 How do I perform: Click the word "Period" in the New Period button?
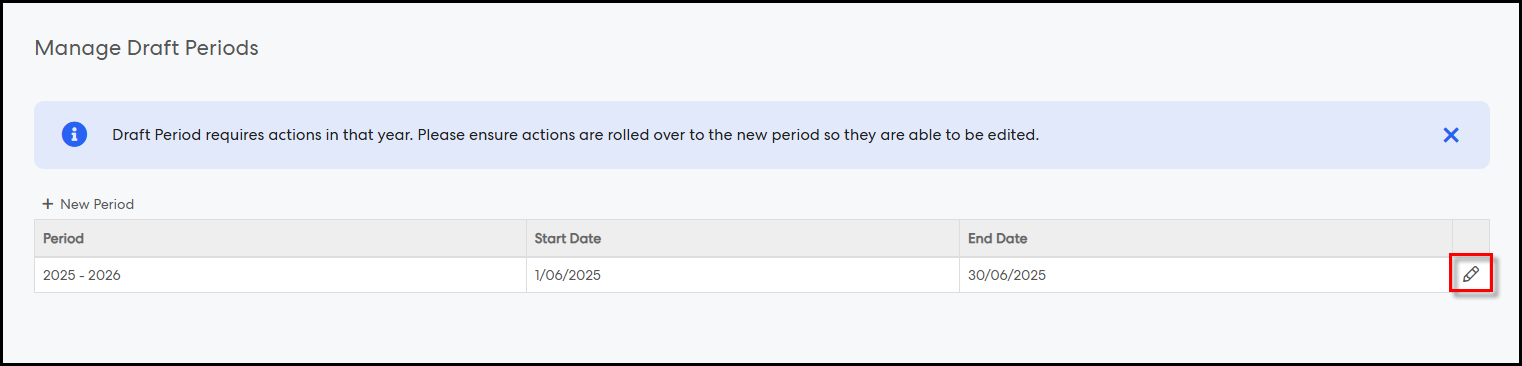pos(113,204)
